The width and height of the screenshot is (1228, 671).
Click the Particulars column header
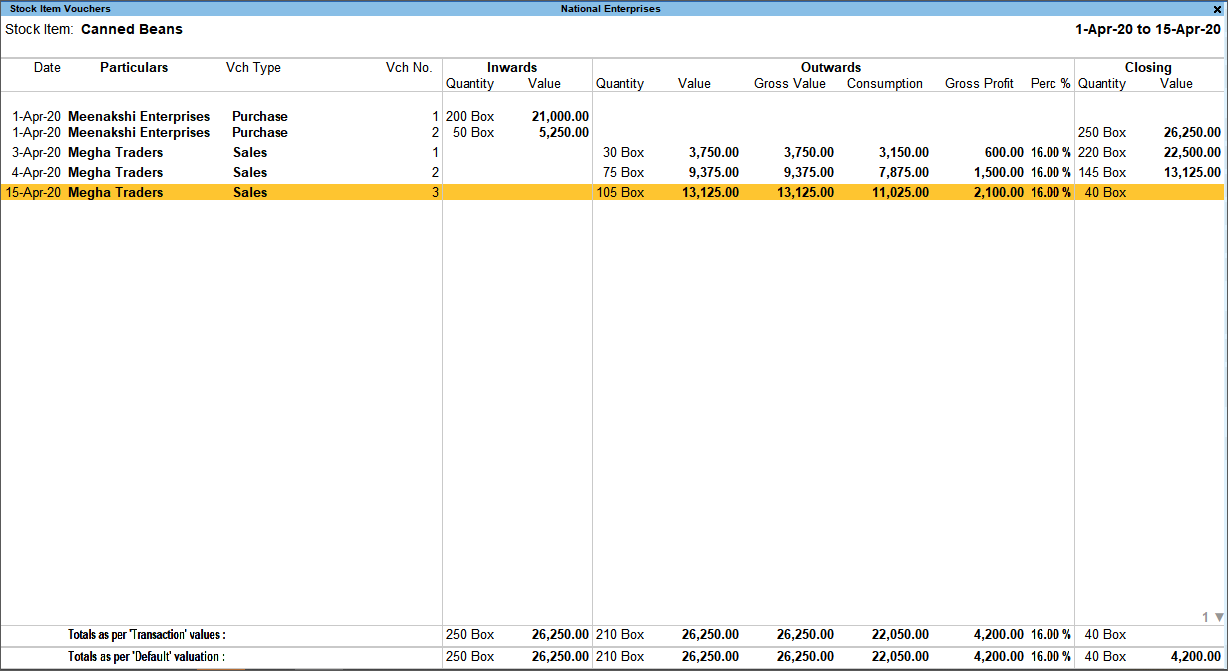point(133,67)
